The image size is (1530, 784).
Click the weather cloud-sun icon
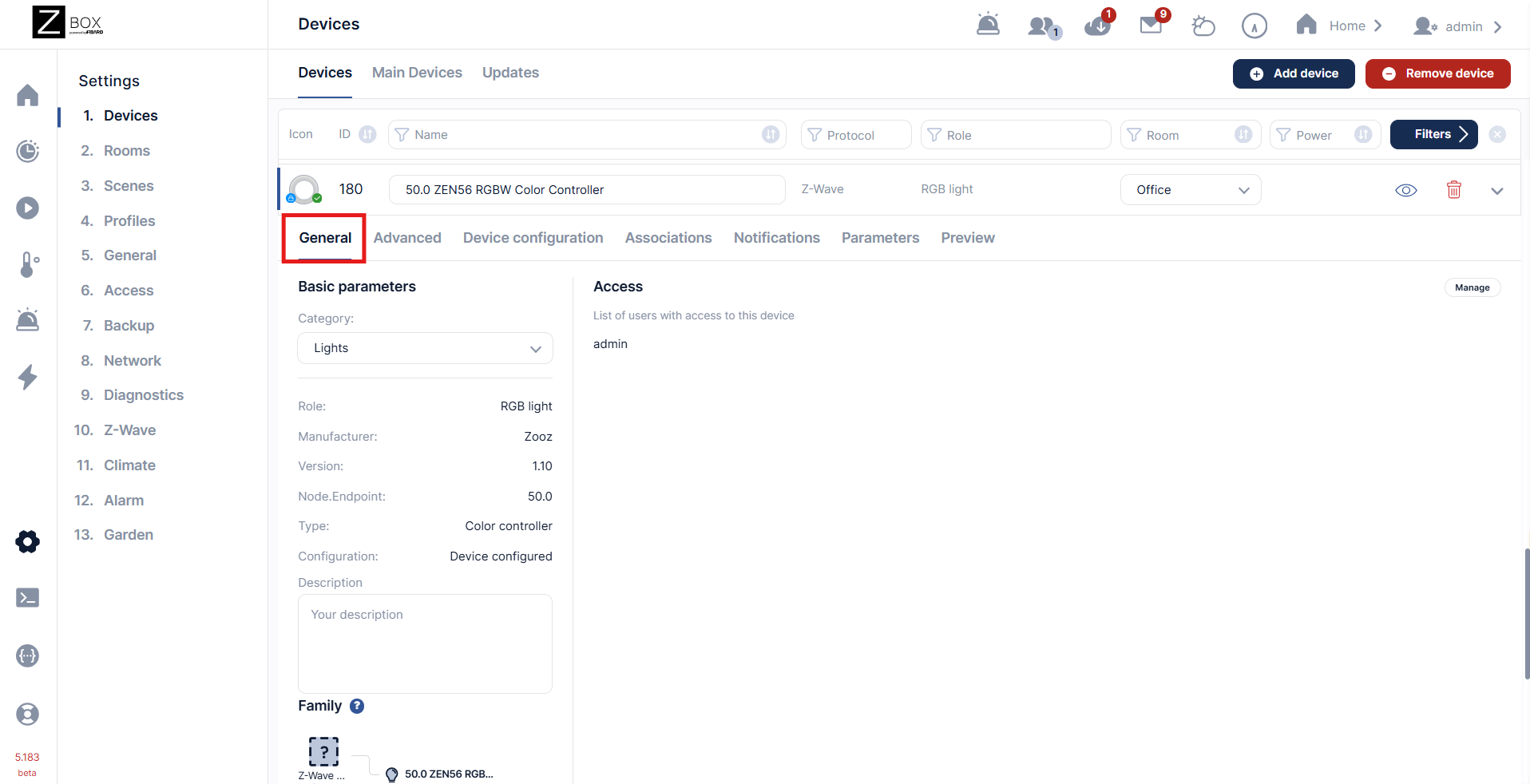(x=1203, y=26)
